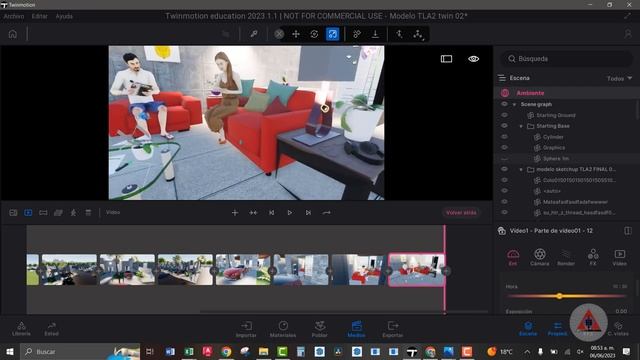640x360 pixels.
Task: Click the fullscreen arrows at title right
Action: coord(627,16)
